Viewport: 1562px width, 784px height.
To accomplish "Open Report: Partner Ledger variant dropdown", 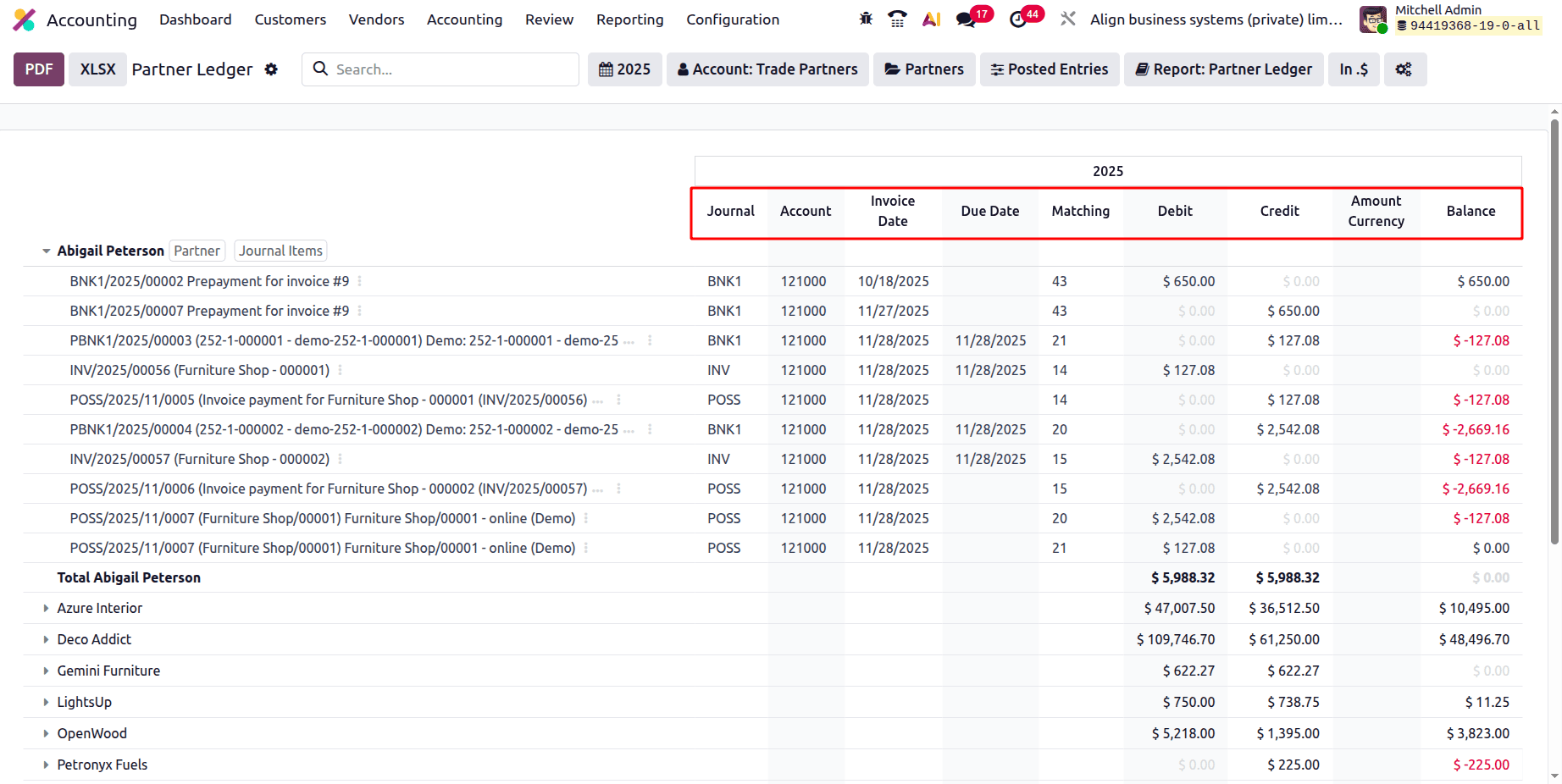I will [x=1224, y=69].
